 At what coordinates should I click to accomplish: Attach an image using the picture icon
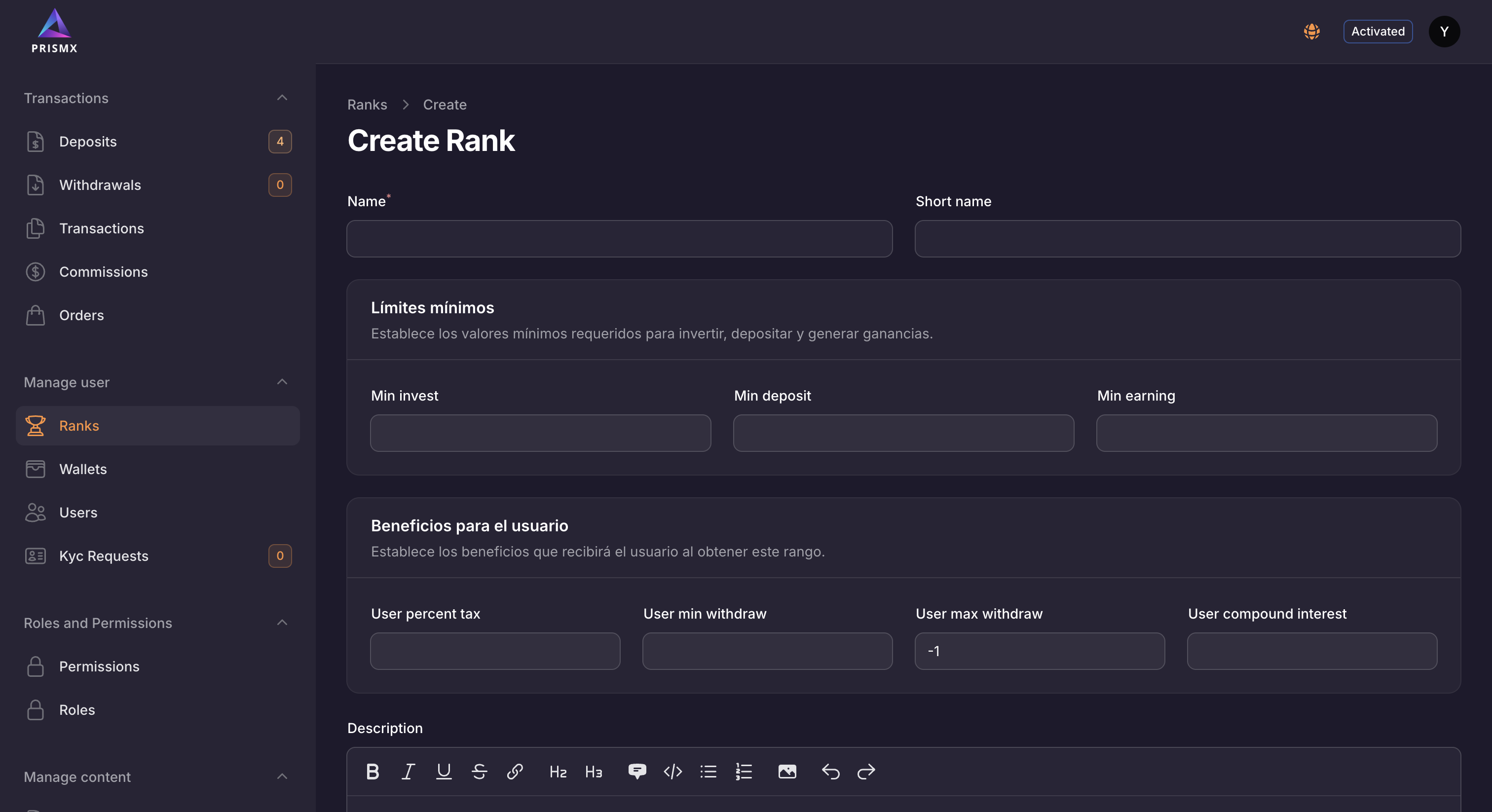pos(787,772)
